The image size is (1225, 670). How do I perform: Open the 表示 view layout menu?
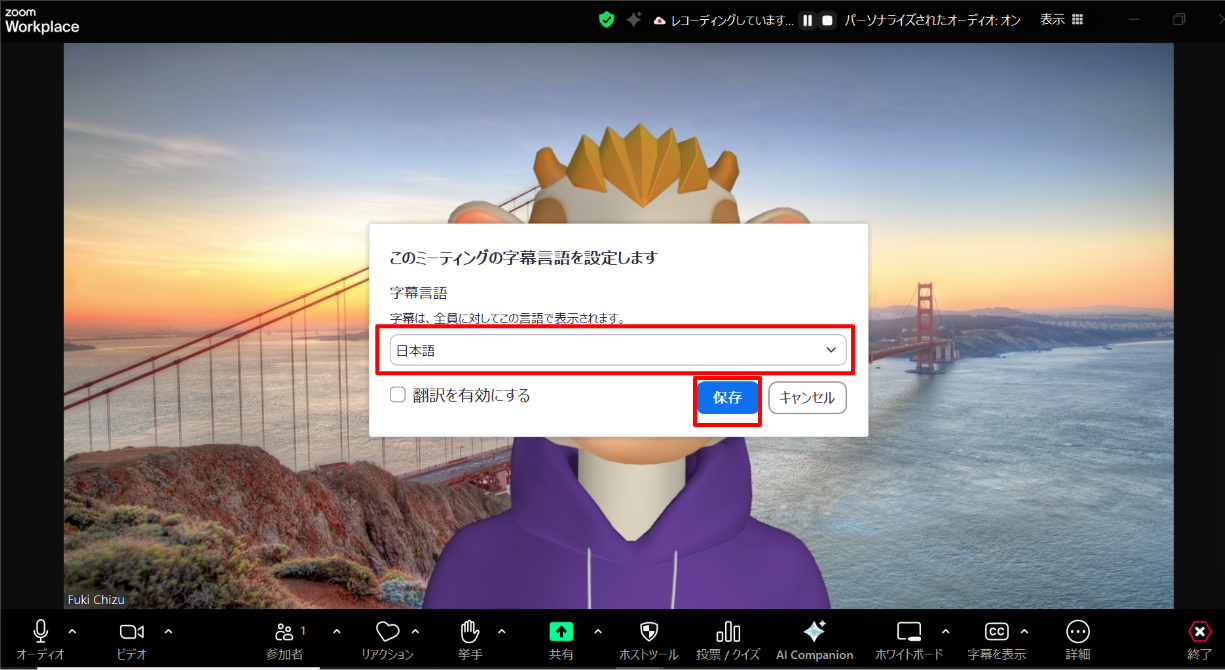[x=1062, y=20]
